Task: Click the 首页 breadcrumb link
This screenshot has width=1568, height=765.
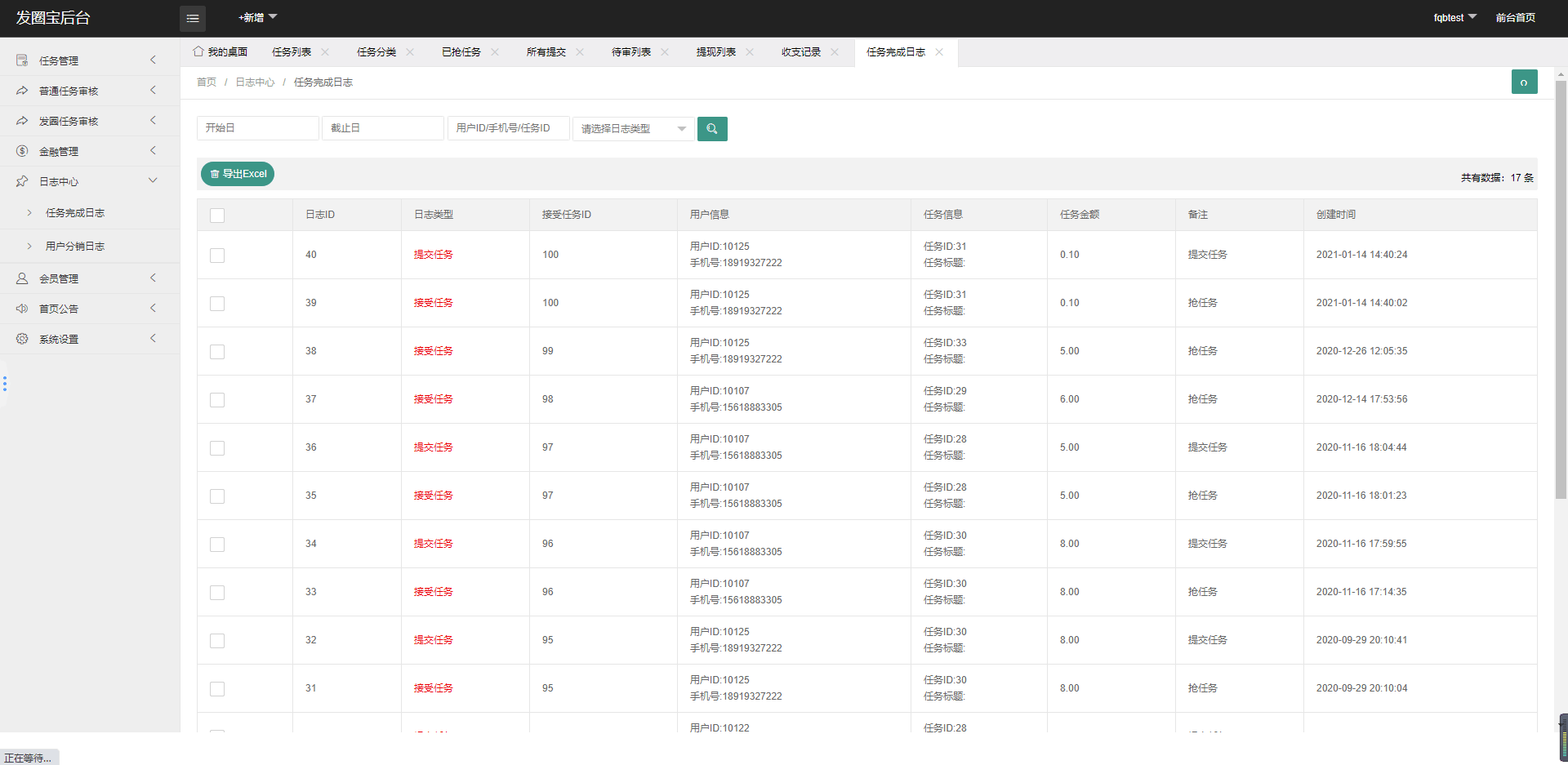Action: coord(207,82)
